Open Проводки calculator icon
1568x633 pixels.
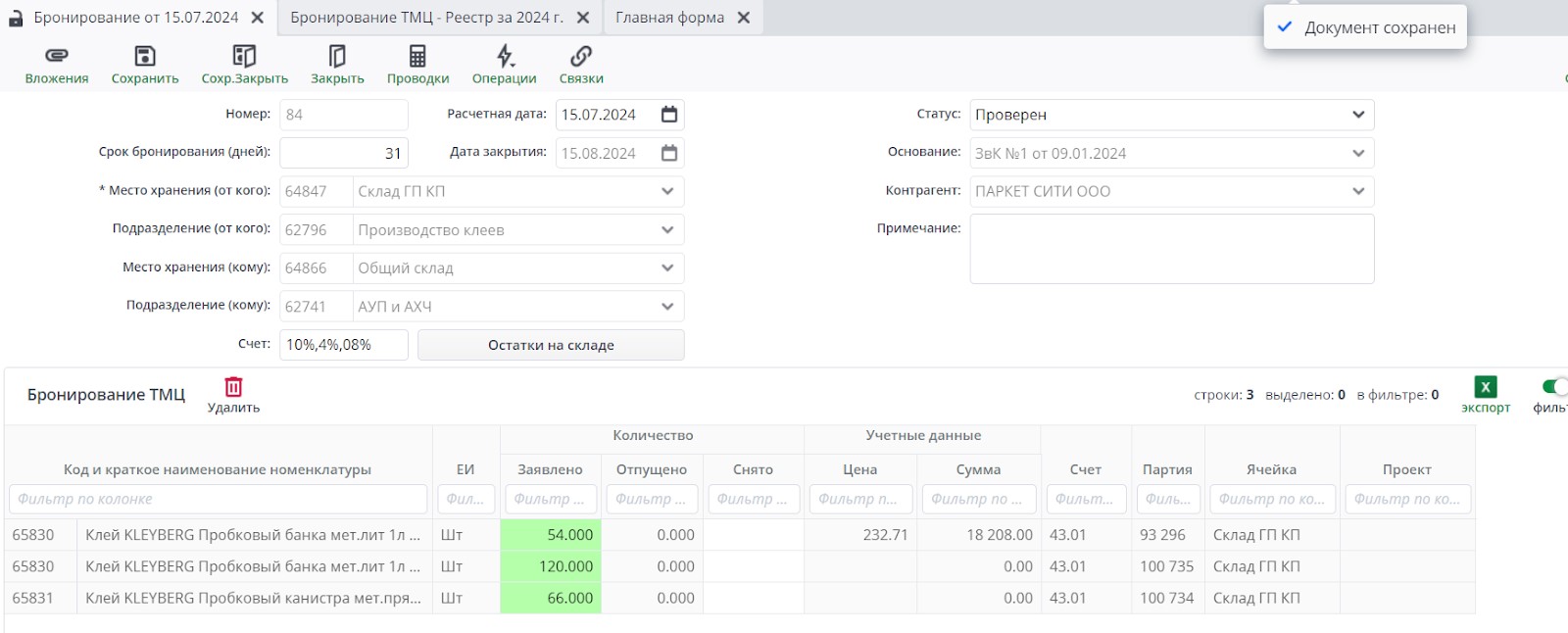417,56
